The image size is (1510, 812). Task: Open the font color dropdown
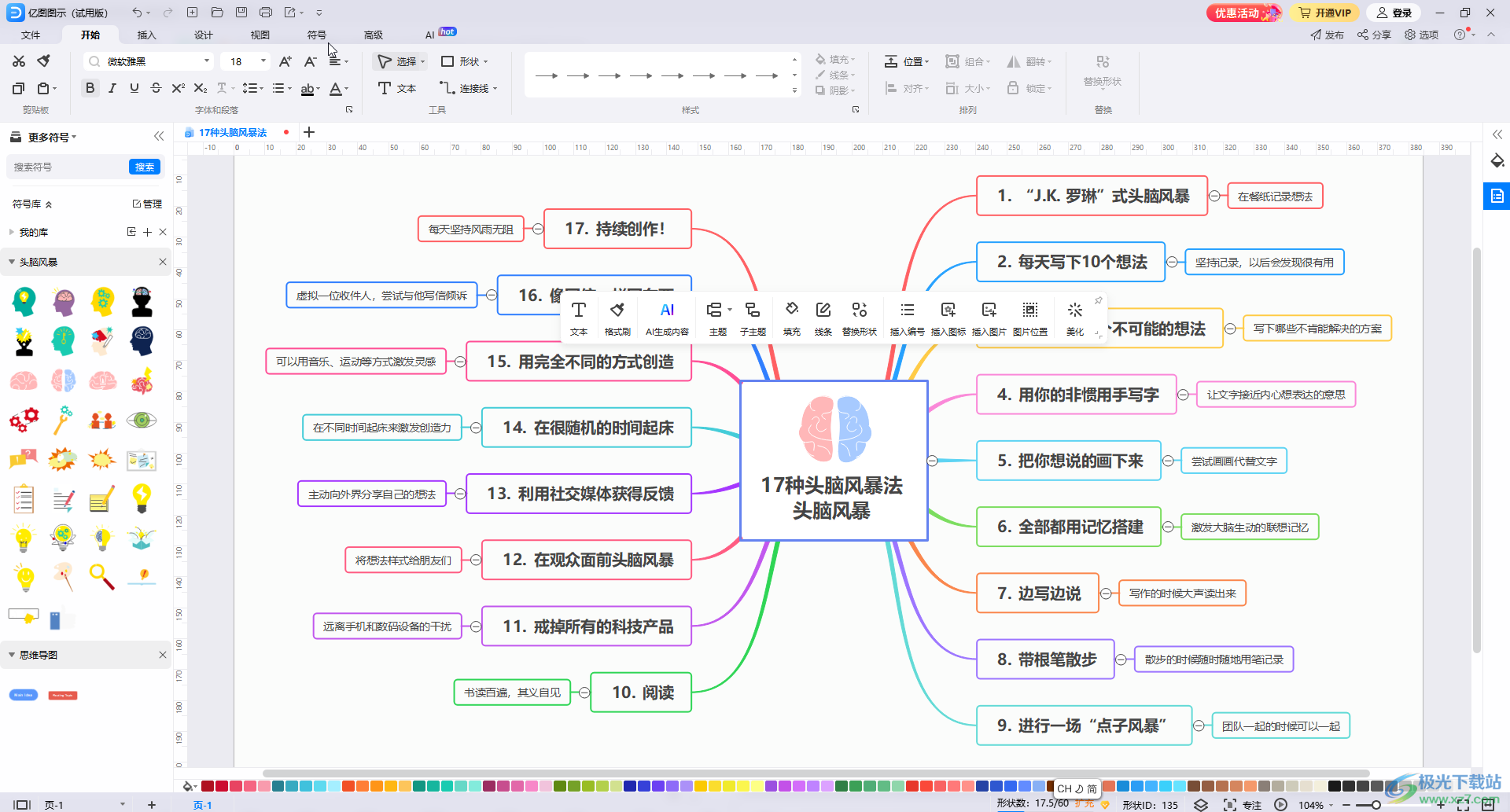click(x=346, y=89)
